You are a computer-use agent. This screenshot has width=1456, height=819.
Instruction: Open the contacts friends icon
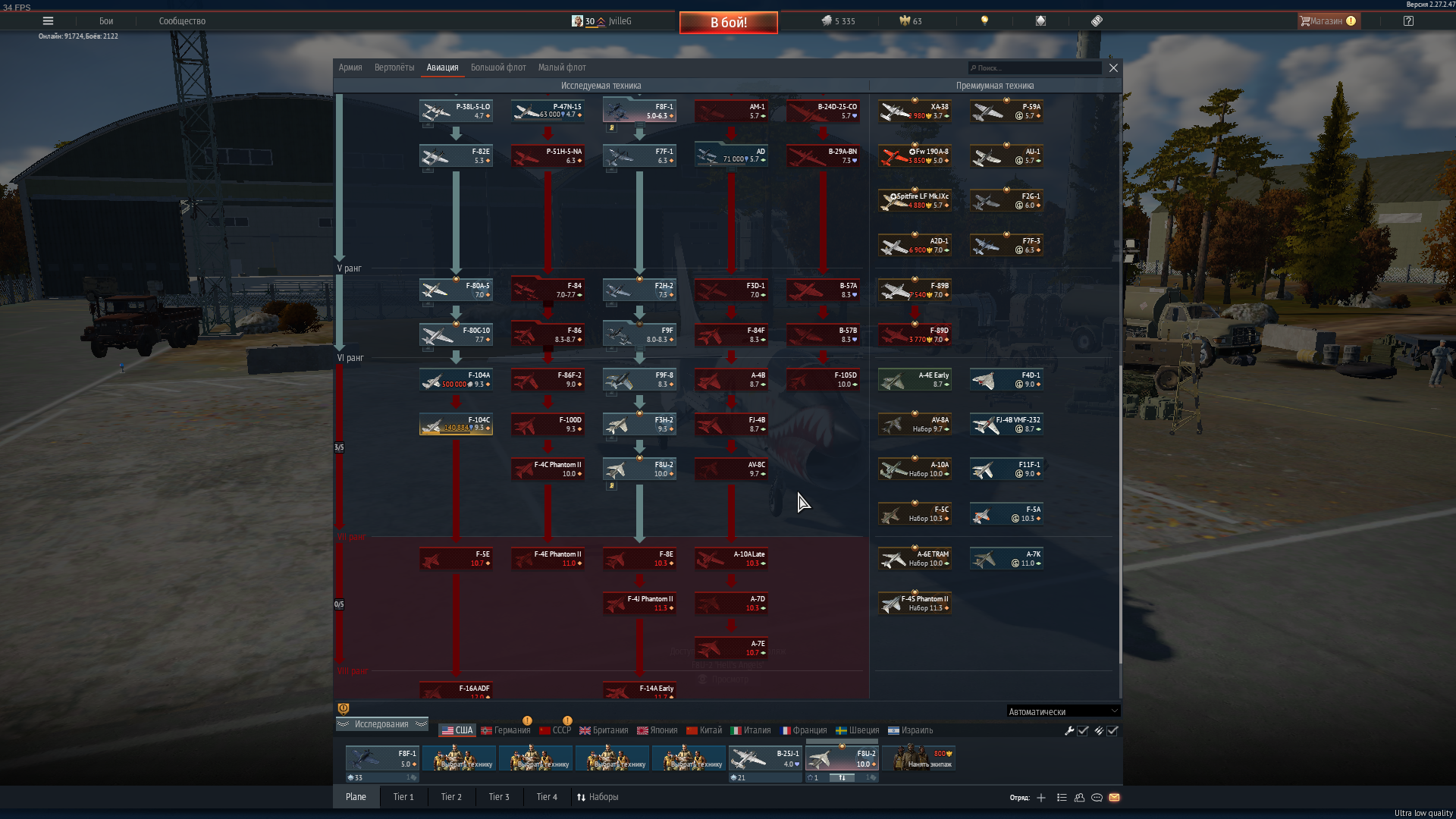1079,798
